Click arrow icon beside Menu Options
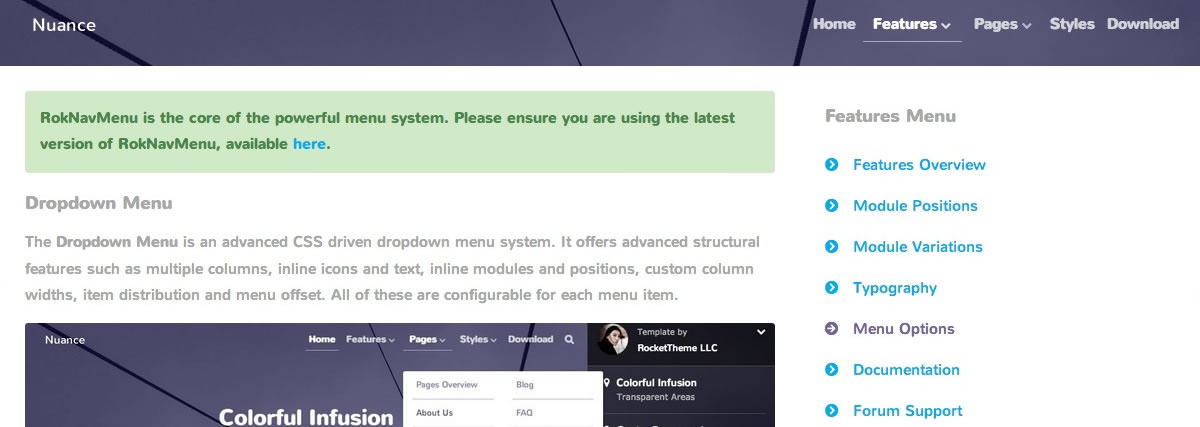This screenshot has width=1200, height=427. [831, 329]
